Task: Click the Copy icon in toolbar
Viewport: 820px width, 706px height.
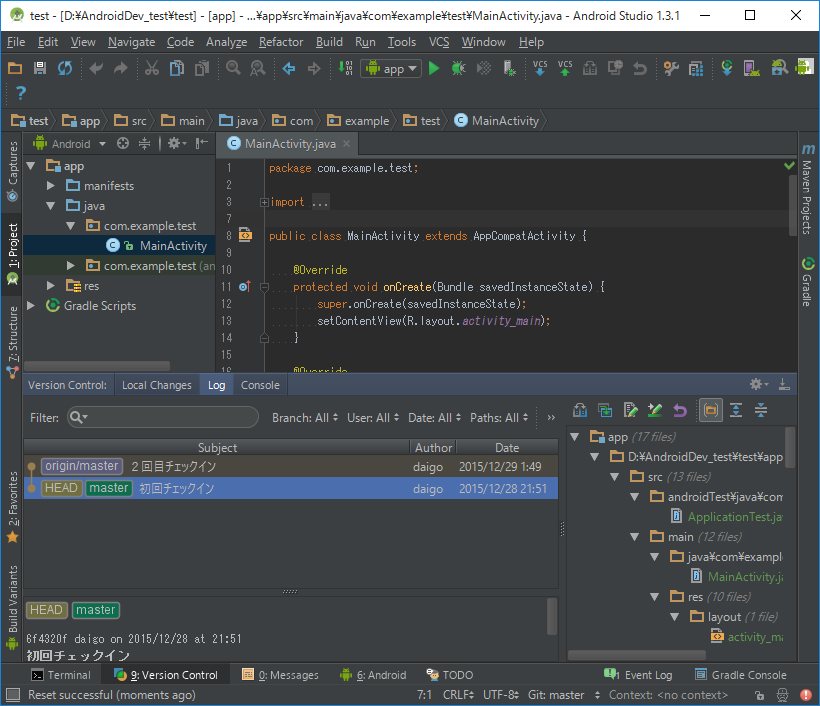Action: (177, 68)
